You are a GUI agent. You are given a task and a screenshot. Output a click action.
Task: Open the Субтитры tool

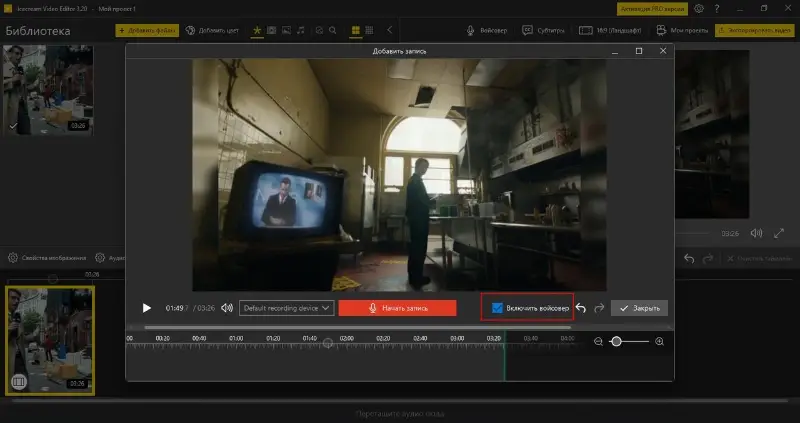click(x=543, y=31)
